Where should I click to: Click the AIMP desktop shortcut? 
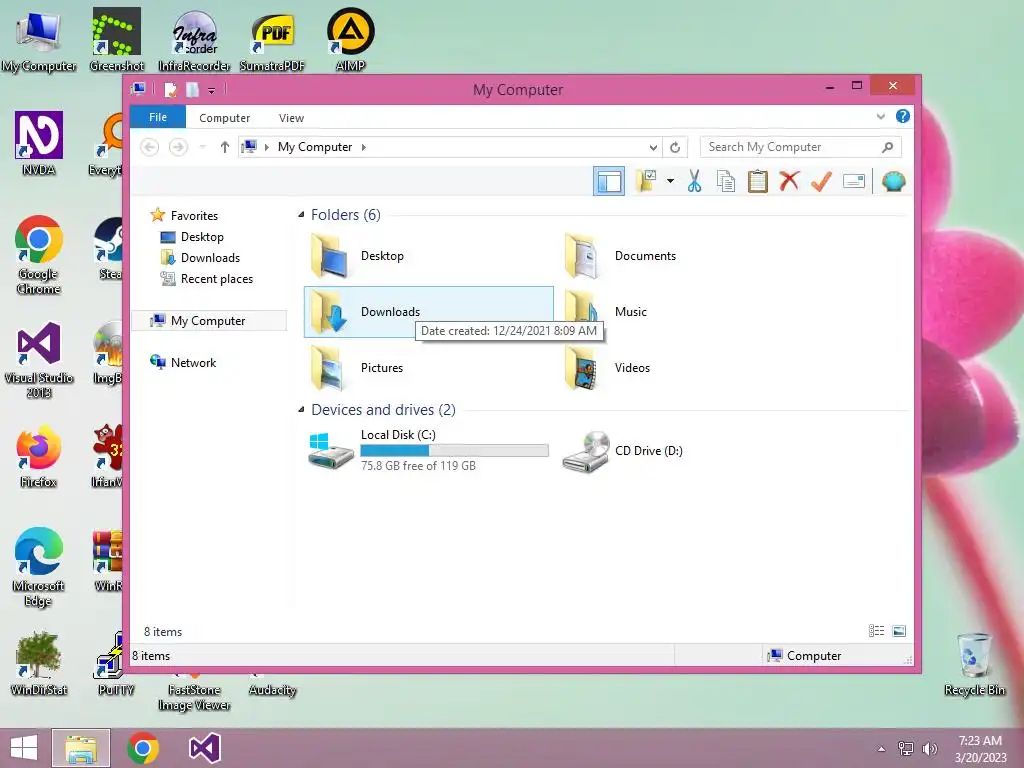pos(351,39)
